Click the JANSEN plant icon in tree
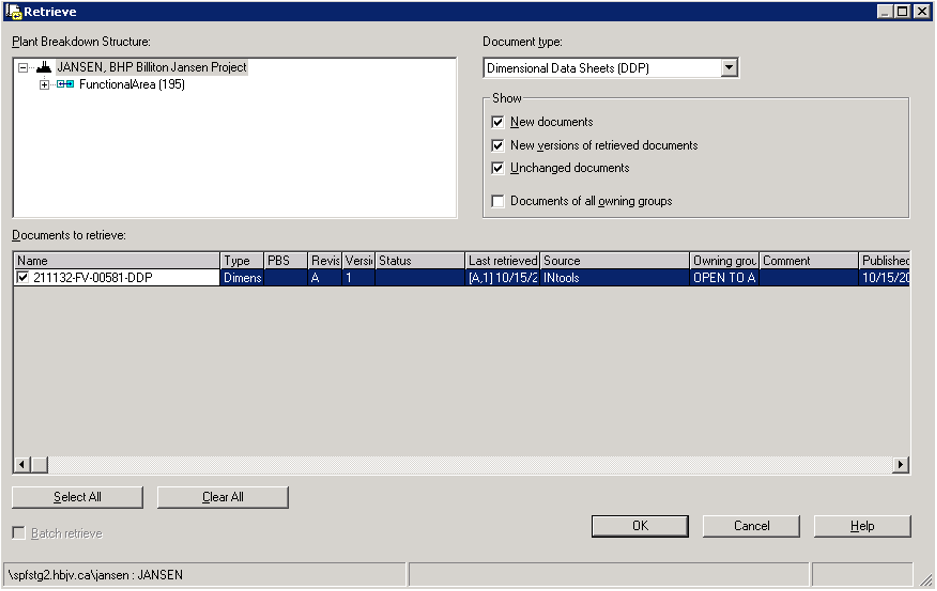 click(44, 68)
